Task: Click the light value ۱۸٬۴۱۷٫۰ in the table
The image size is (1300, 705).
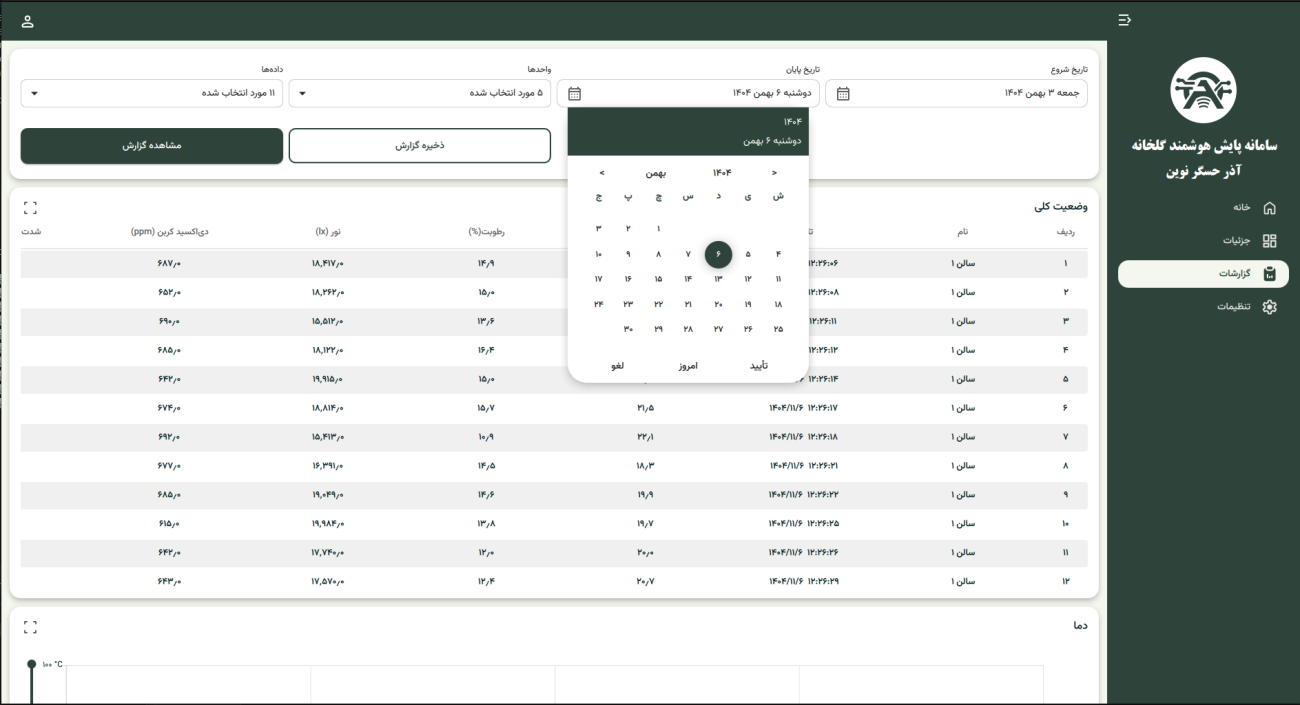Action: coord(327,264)
